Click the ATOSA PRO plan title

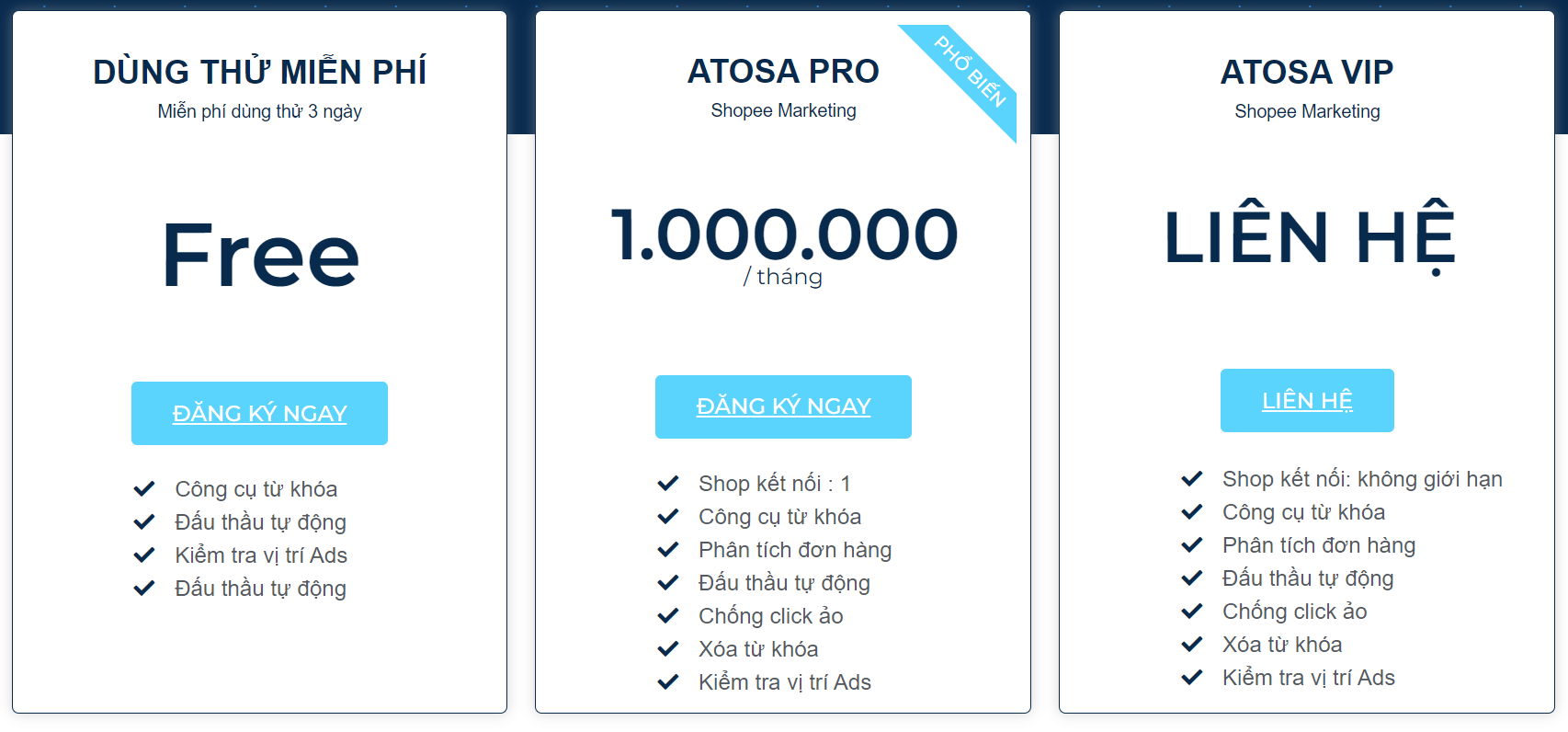tap(783, 71)
